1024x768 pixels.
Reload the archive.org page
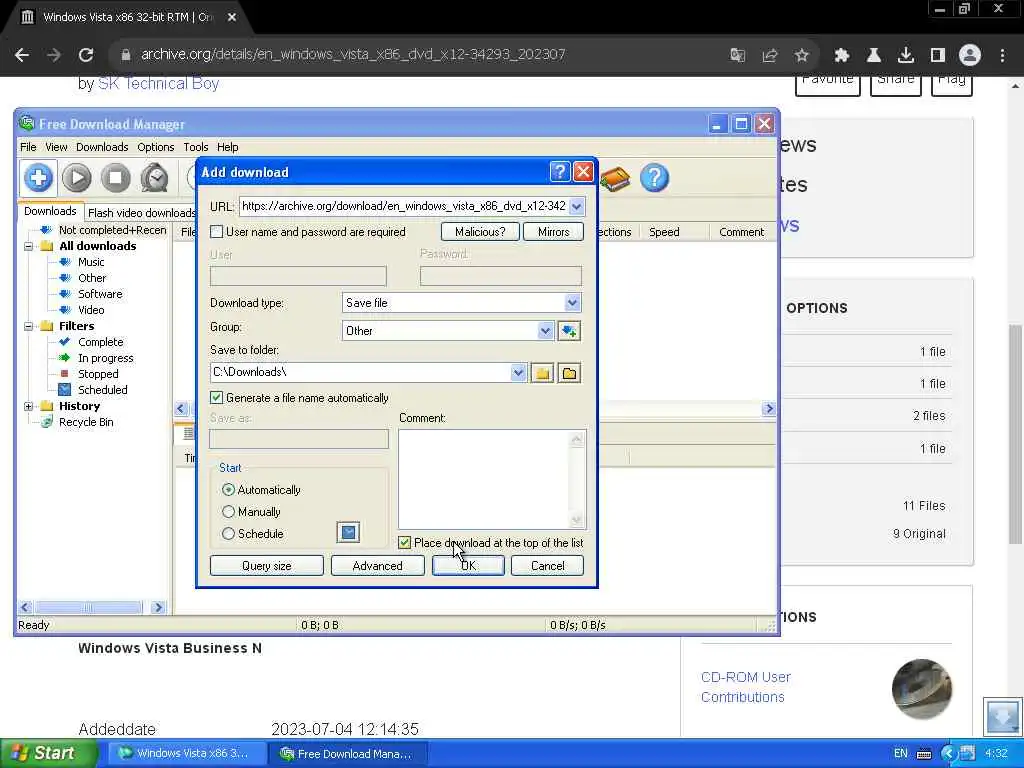86,55
